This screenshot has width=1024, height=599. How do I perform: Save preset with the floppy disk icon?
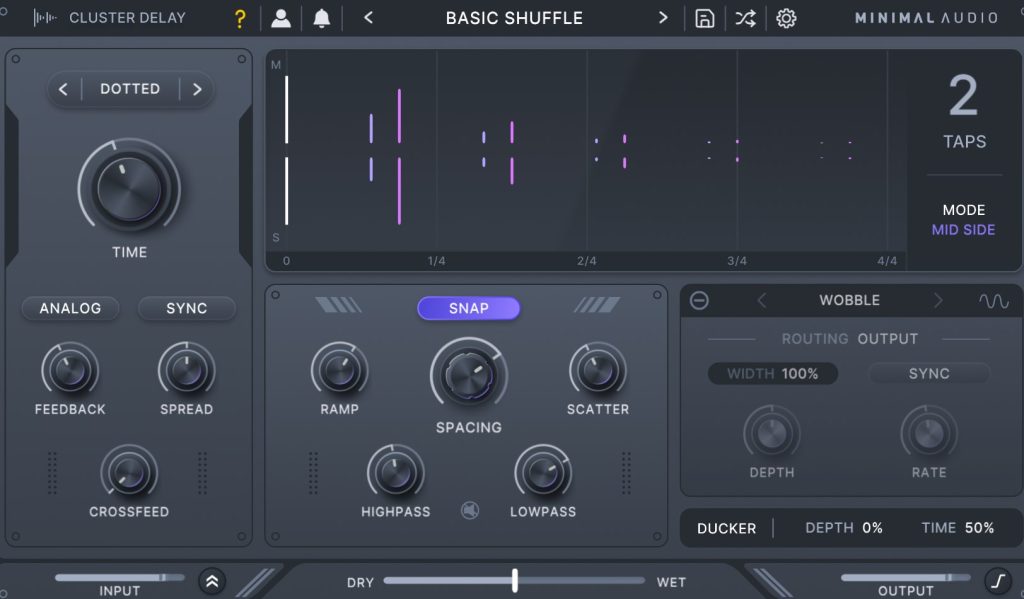point(705,18)
